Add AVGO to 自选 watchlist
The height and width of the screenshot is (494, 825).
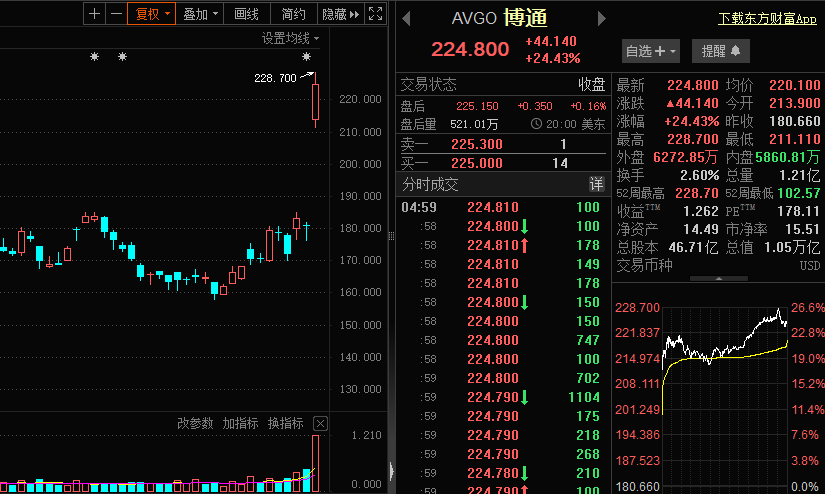(x=650, y=51)
